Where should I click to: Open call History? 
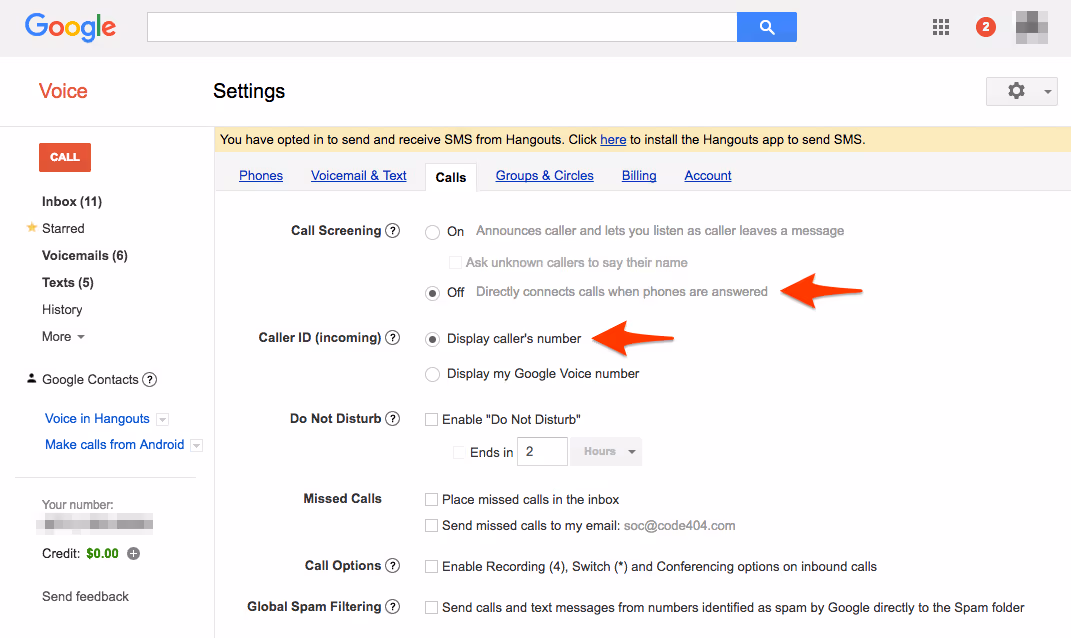tap(62, 309)
